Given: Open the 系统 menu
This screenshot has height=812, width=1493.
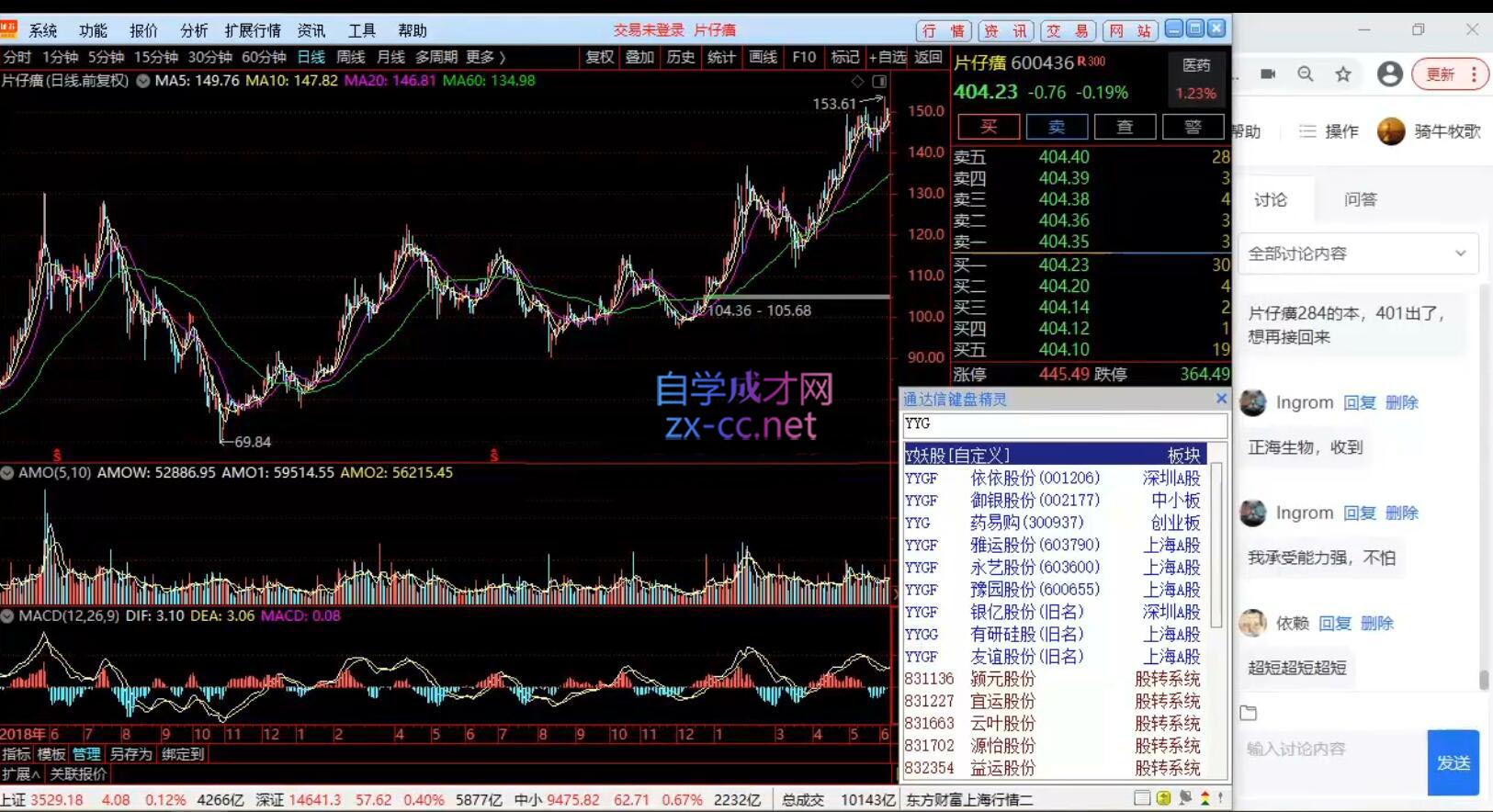Looking at the screenshot, I should 43,30.
